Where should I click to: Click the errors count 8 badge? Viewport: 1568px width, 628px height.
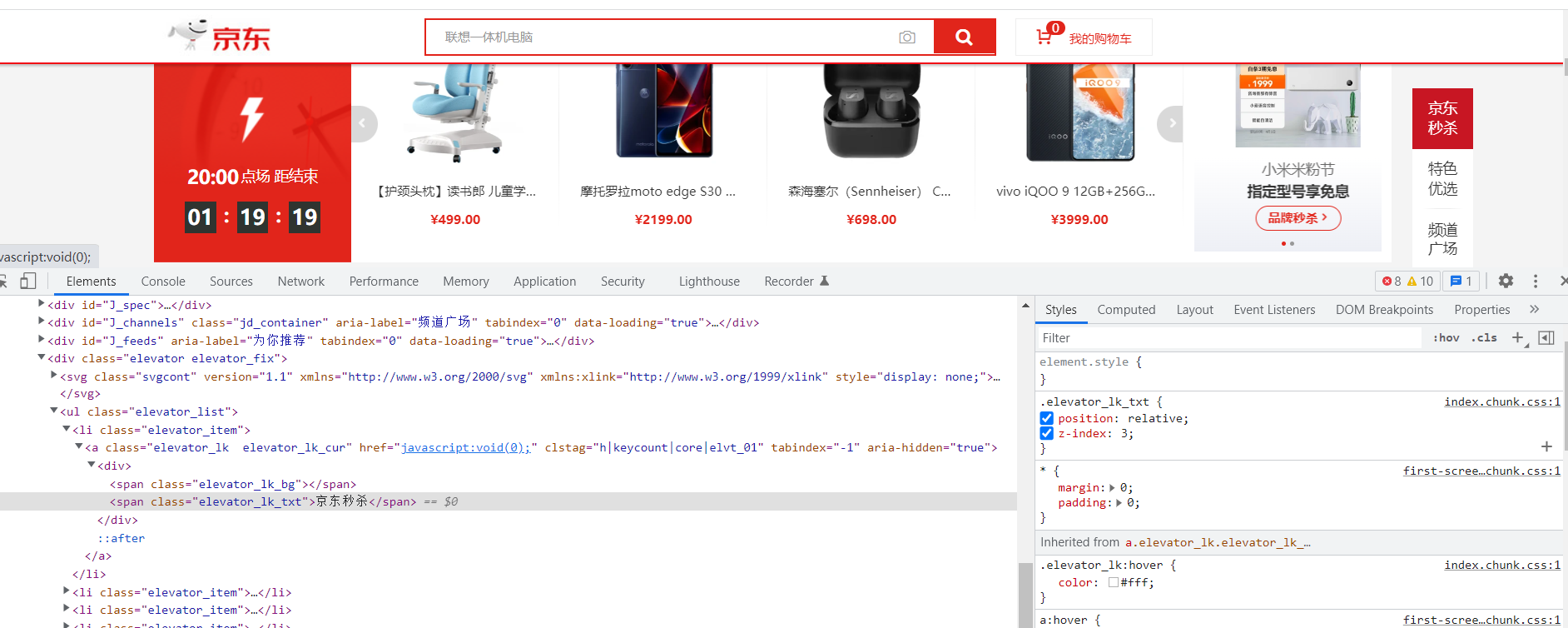pyautogui.click(x=1392, y=281)
